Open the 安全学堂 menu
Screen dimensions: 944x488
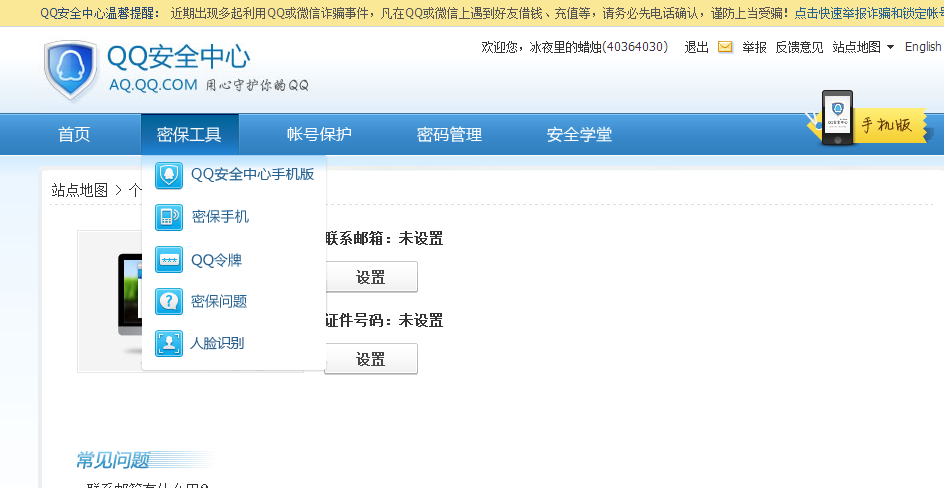(579, 134)
